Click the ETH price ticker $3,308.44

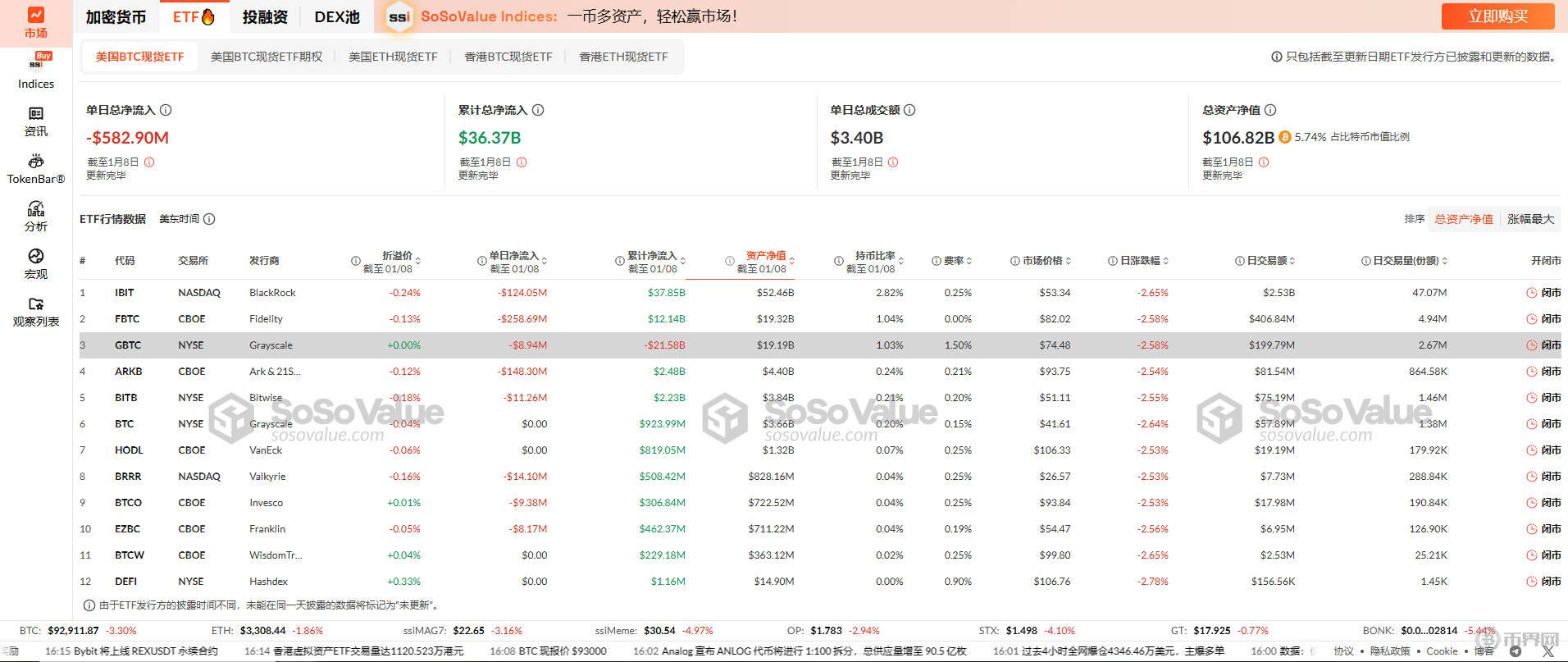click(x=262, y=631)
